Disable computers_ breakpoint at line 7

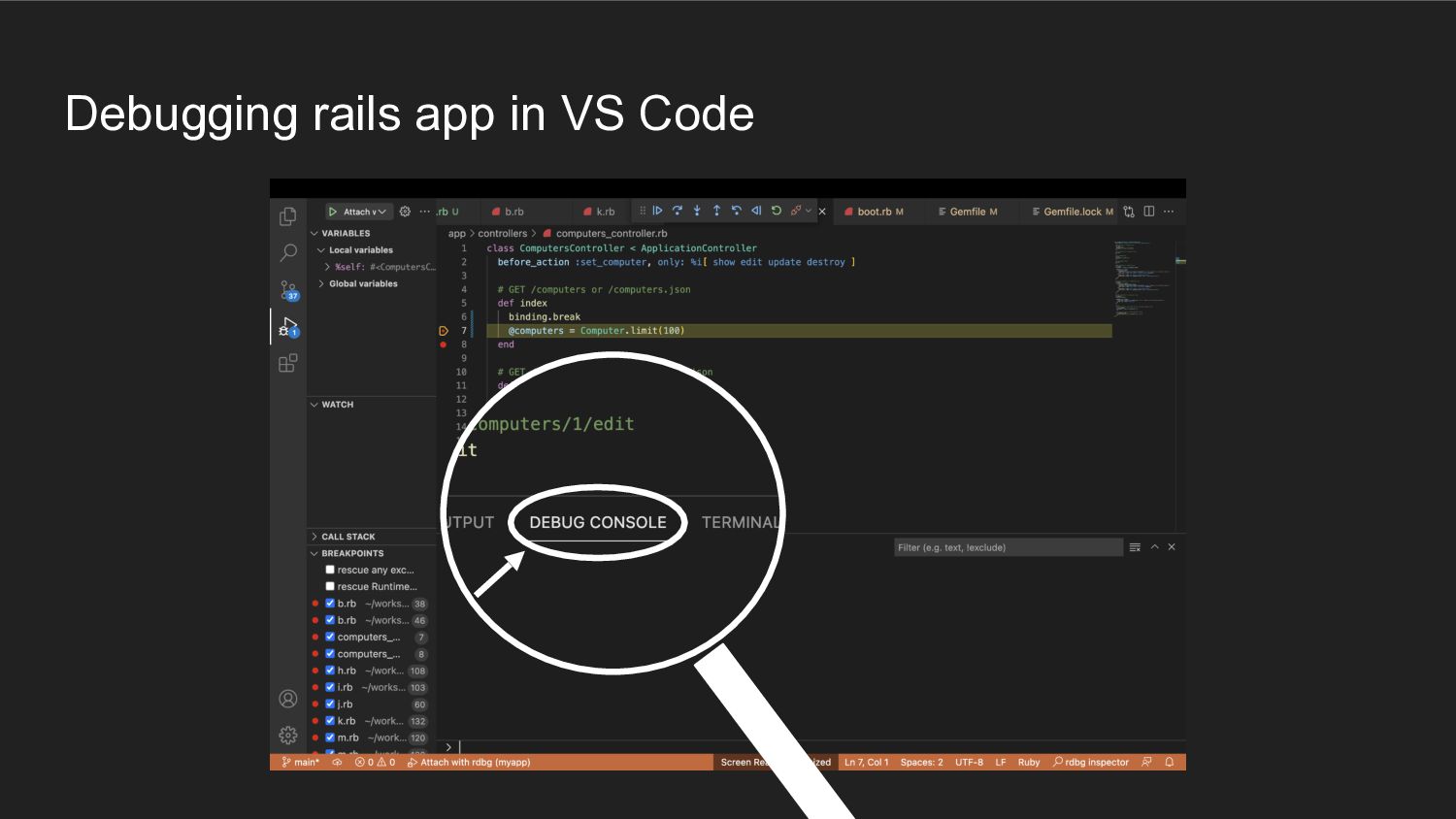[330, 637]
